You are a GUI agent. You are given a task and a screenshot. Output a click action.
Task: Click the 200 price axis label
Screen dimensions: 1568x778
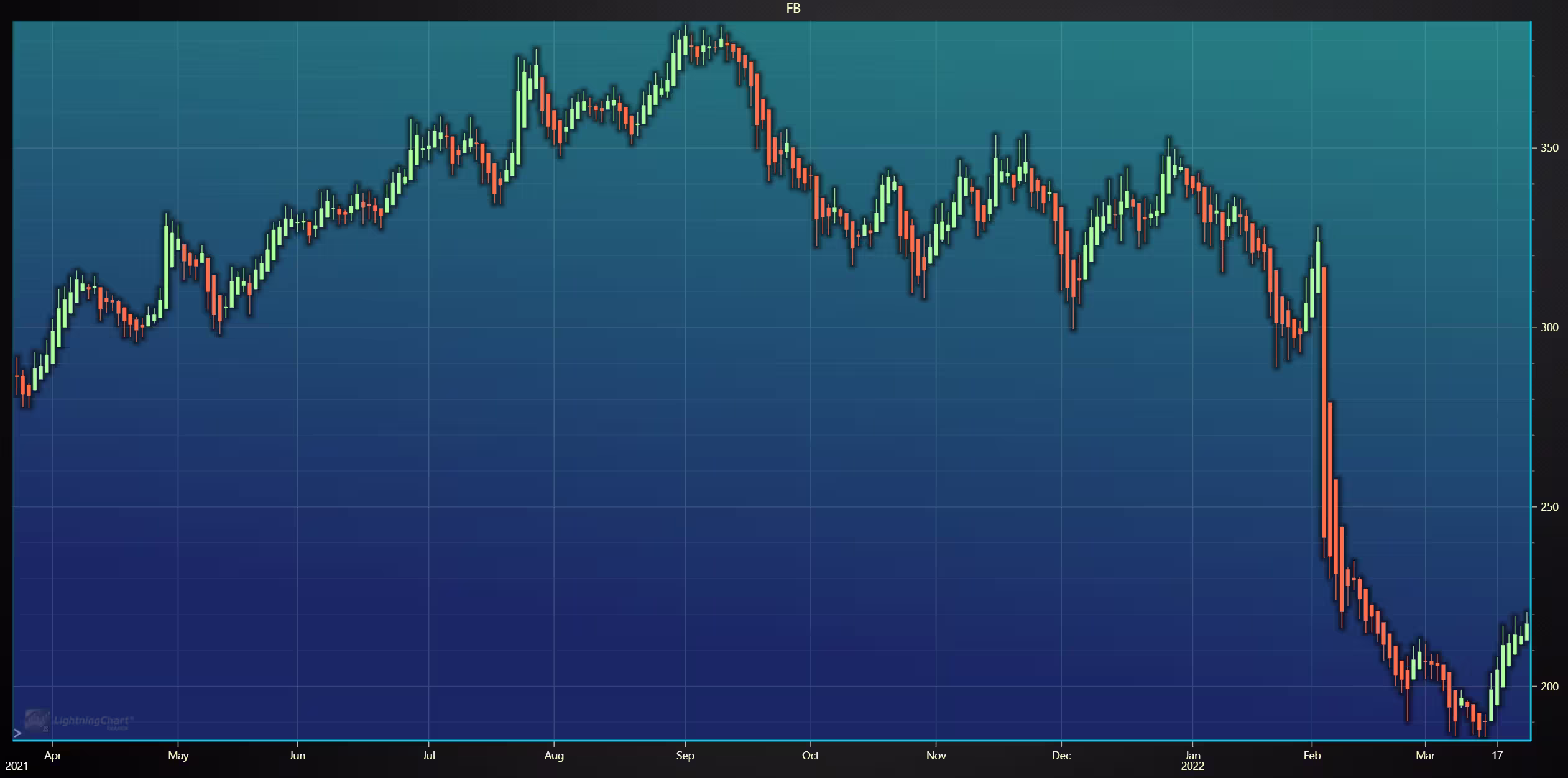[x=1549, y=687]
